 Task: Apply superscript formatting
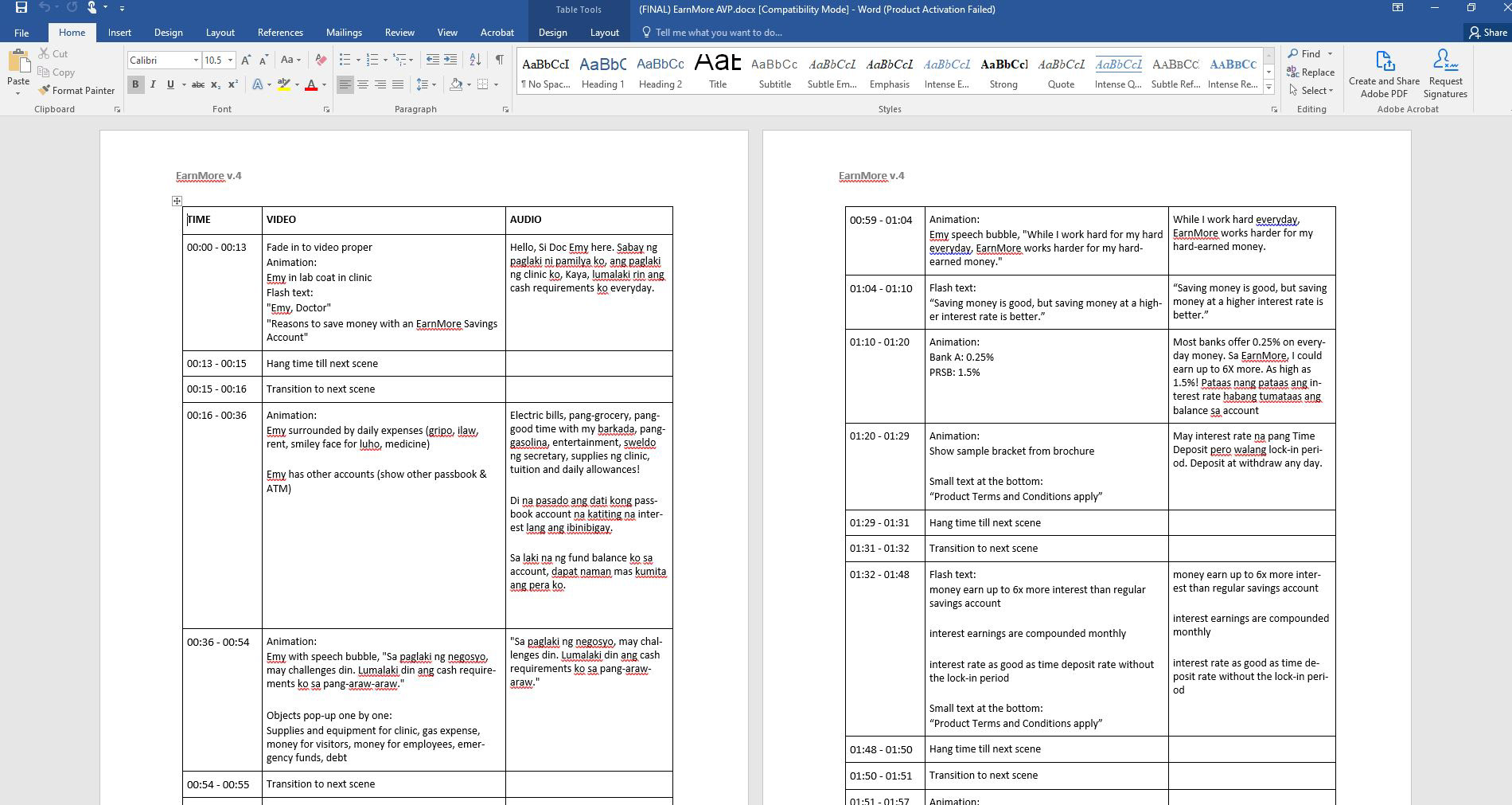click(x=233, y=84)
